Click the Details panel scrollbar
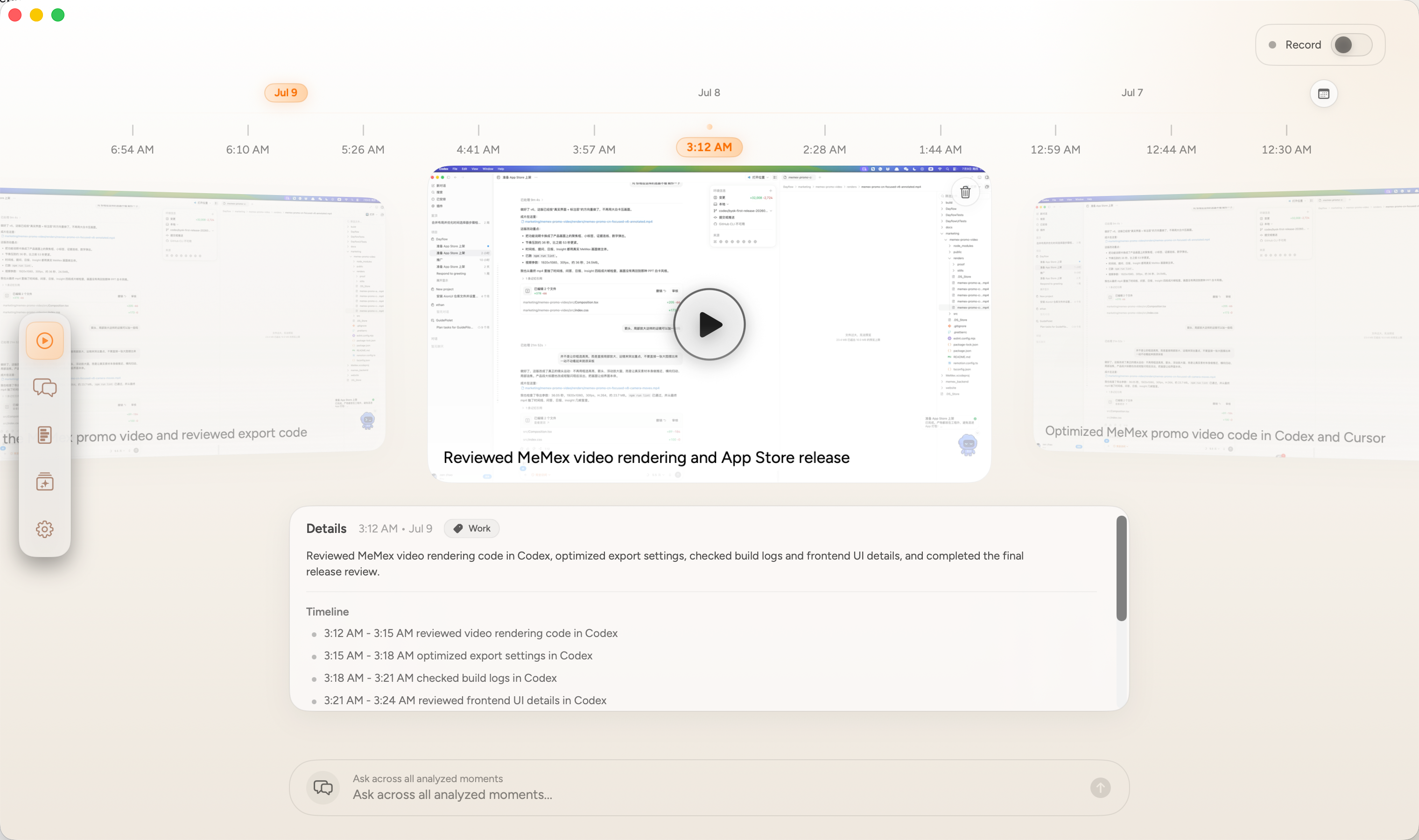The width and height of the screenshot is (1419, 840). tap(1121, 568)
